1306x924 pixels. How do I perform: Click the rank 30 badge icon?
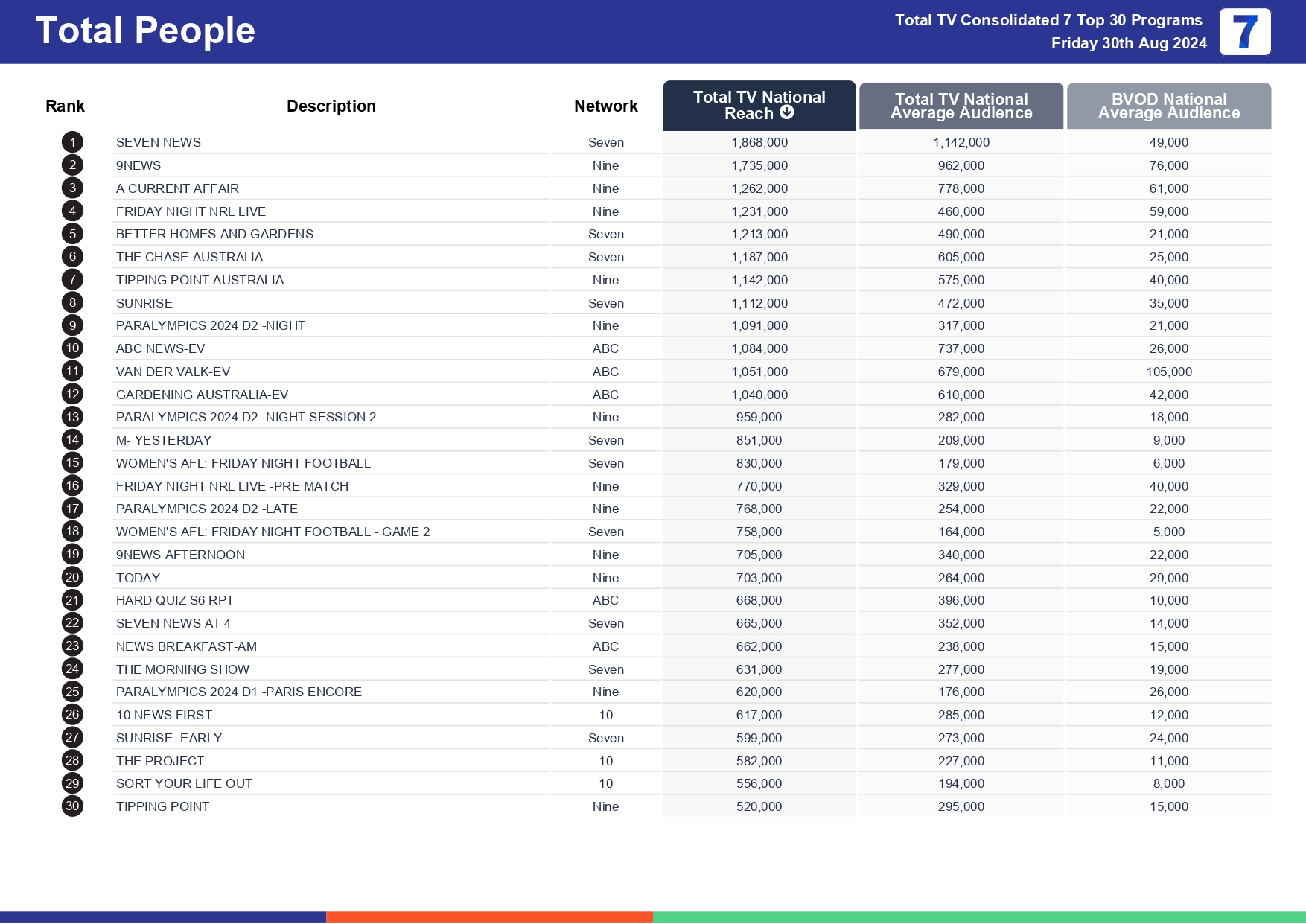tap(71, 806)
